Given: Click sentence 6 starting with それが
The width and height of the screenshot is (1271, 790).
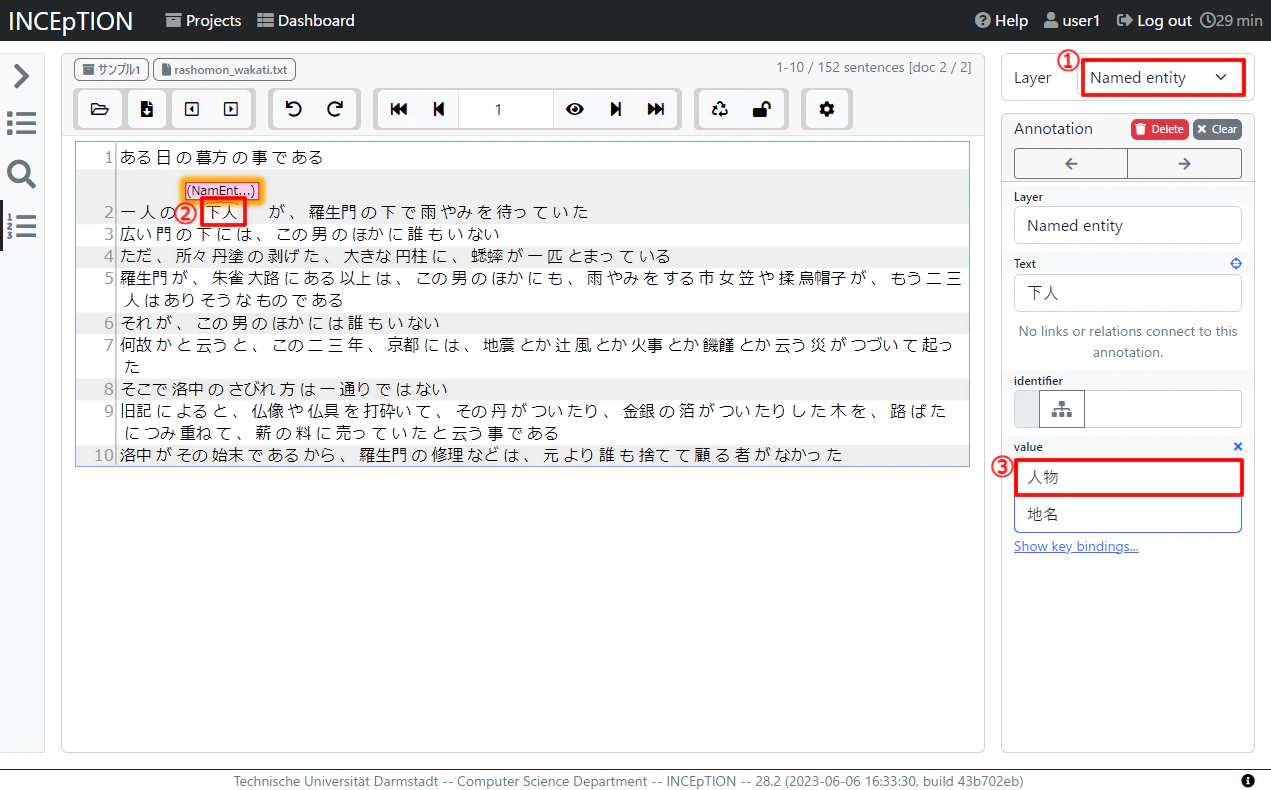Looking at the screenshot, I should click(280, 323).
